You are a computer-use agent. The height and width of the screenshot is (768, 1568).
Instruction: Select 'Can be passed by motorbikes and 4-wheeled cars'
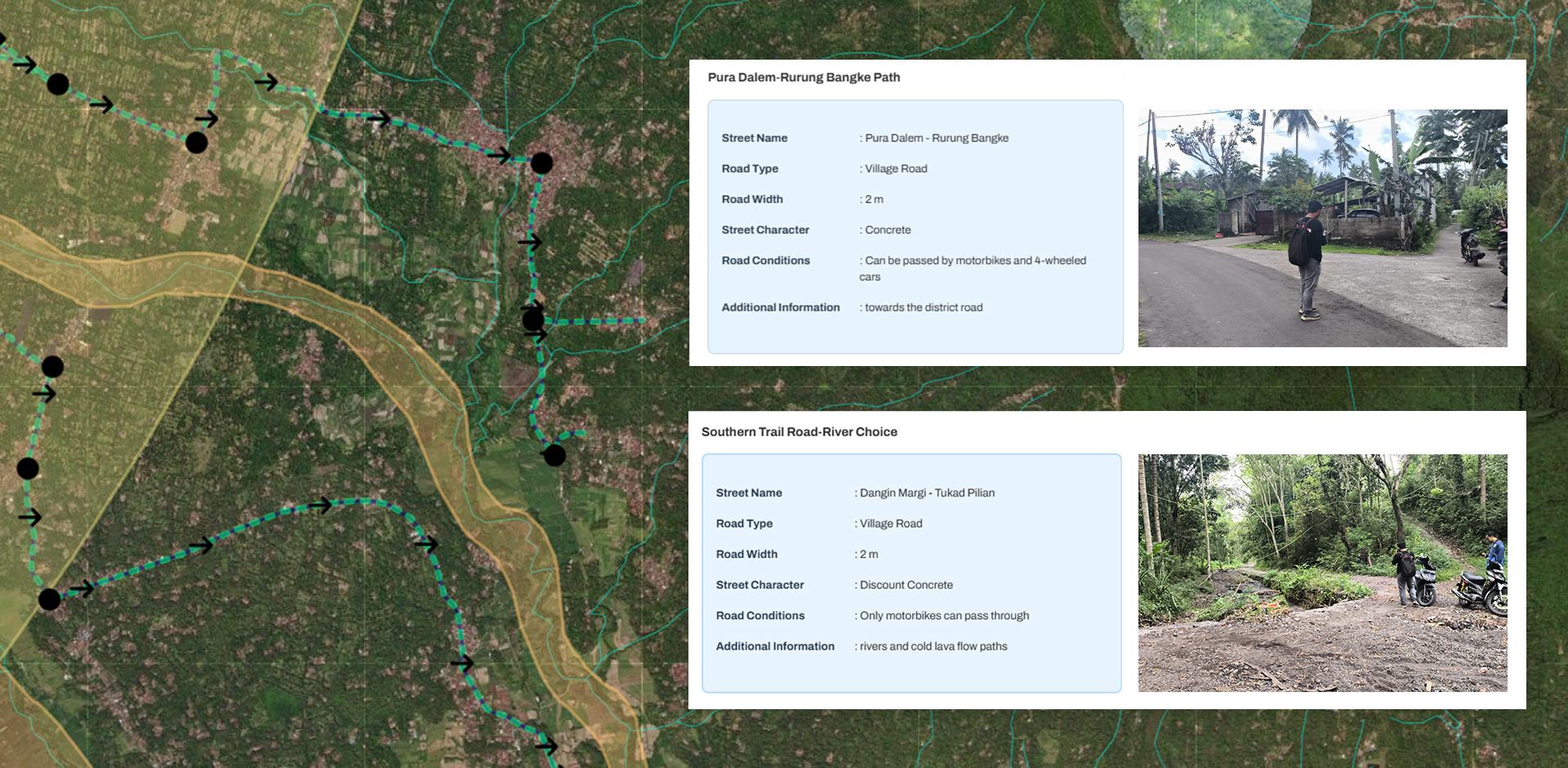tap(973, 269)
